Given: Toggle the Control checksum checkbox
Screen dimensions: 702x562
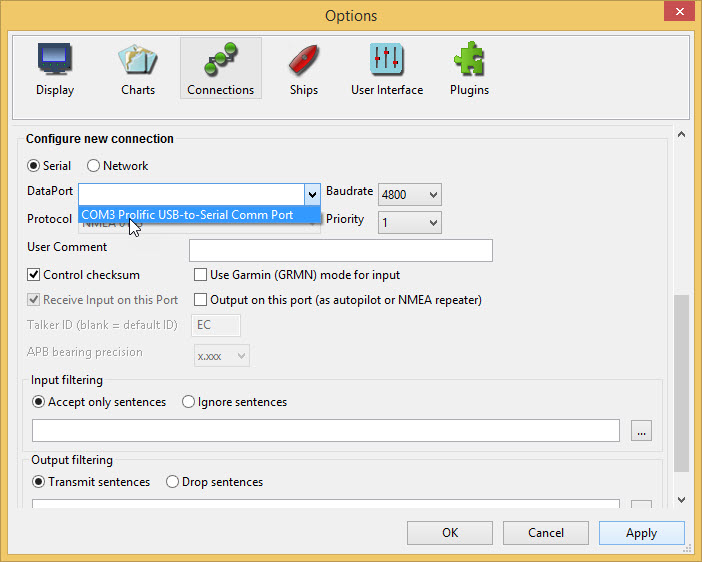Looking at the screenshot, I should [34, 275].
